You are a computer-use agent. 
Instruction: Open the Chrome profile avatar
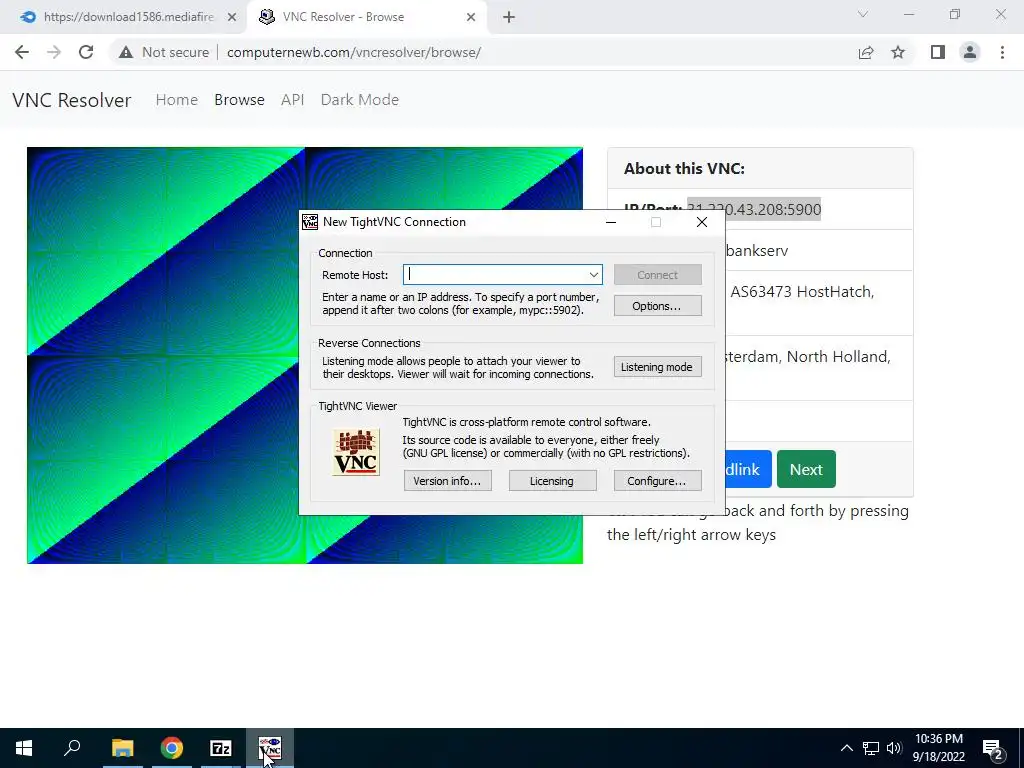tap(970, 52)
